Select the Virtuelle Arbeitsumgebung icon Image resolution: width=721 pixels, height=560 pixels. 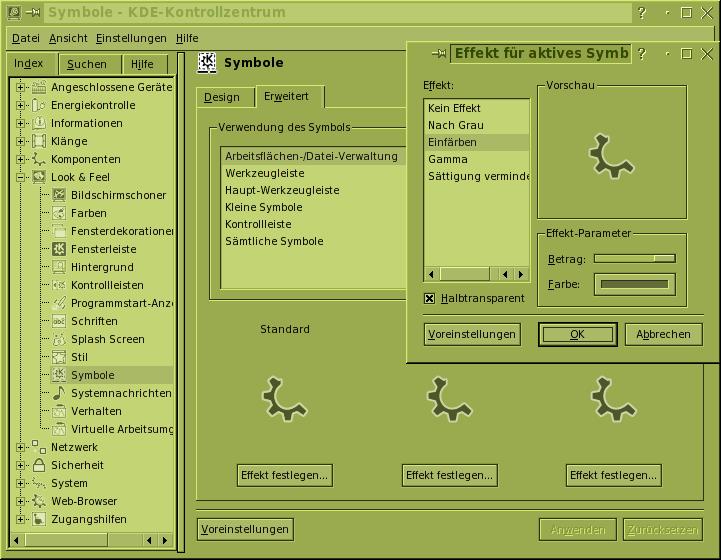[59, 429]
